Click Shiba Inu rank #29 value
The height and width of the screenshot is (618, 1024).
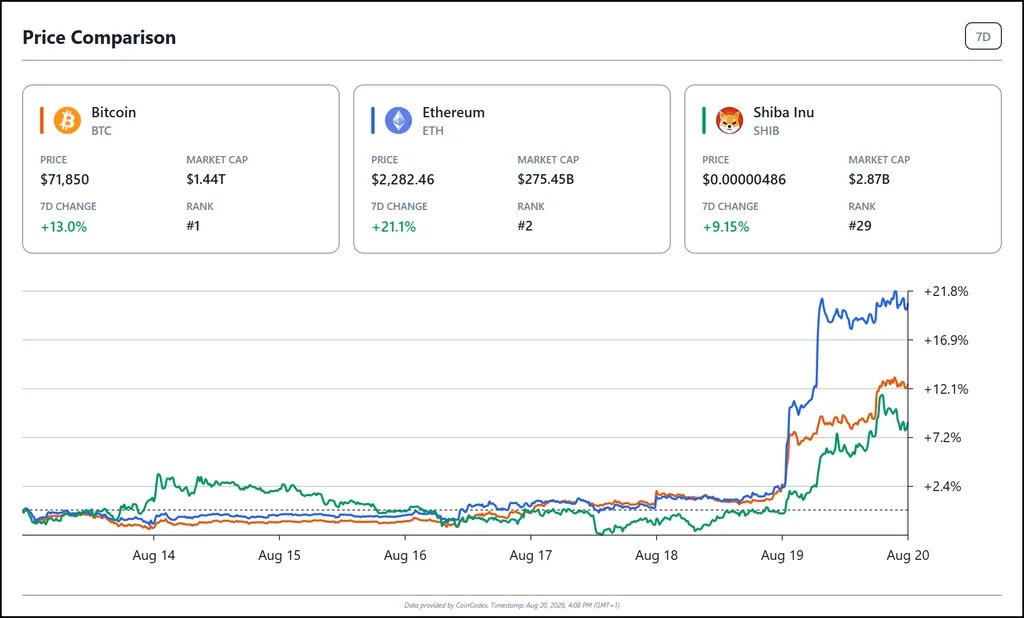pyautogui.click(x=859, y=226)
